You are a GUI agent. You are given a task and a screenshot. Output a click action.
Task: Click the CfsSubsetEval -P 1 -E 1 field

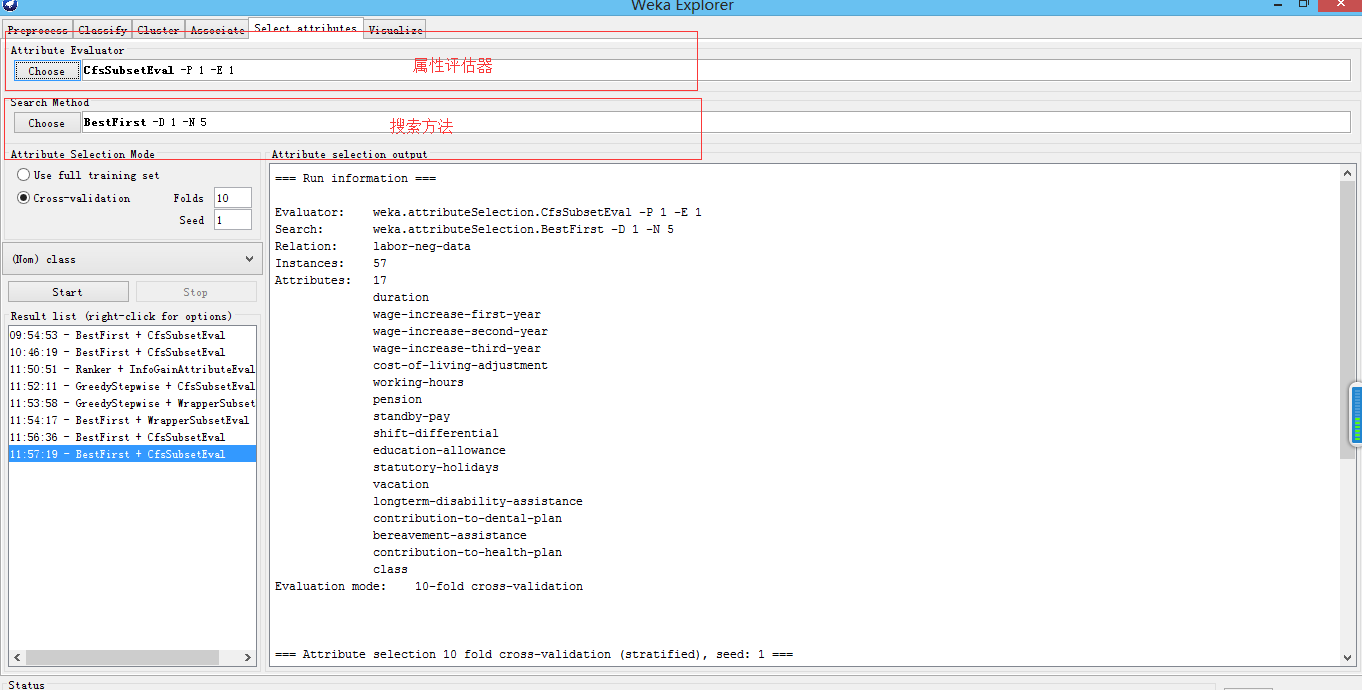pyautogui.click(x=716, y=70)
